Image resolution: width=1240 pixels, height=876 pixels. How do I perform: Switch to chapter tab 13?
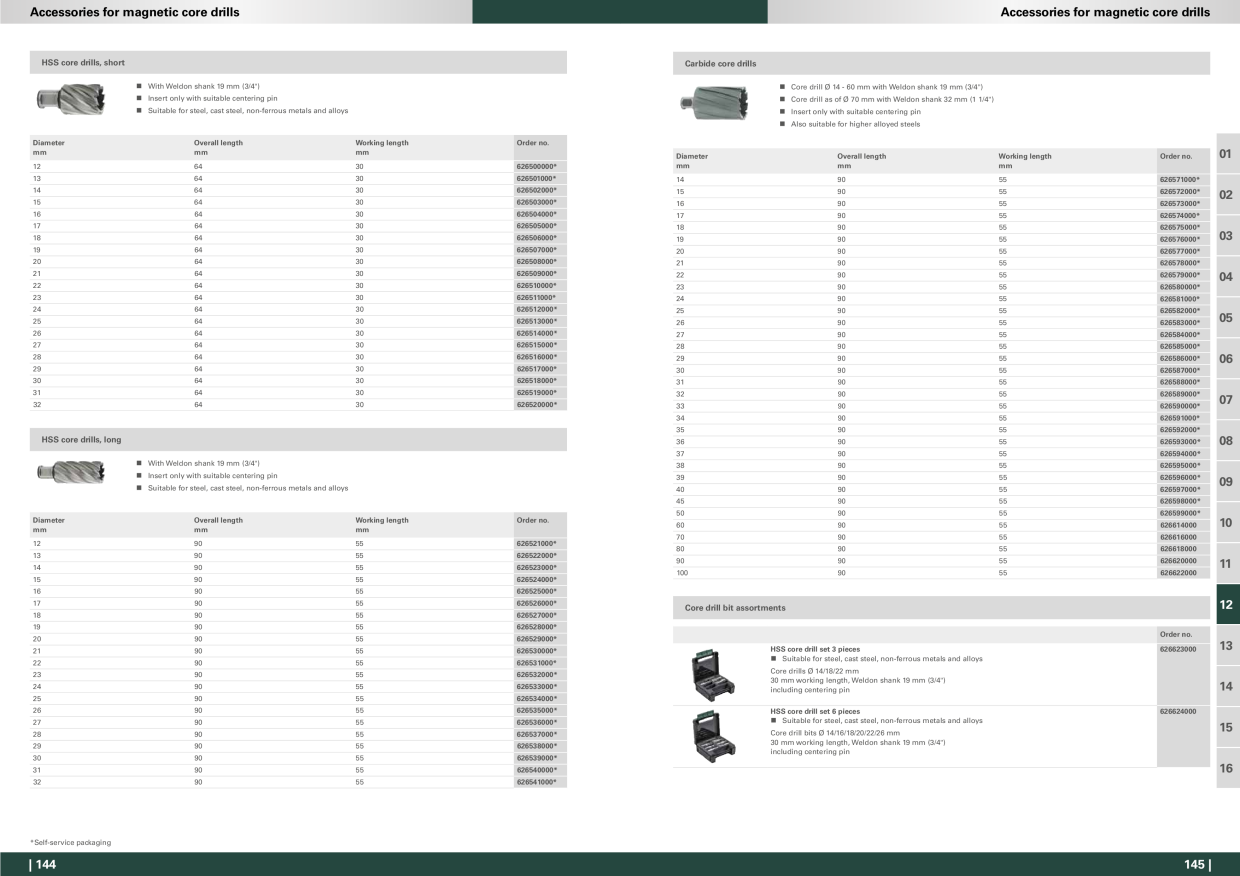(1227, 646)
